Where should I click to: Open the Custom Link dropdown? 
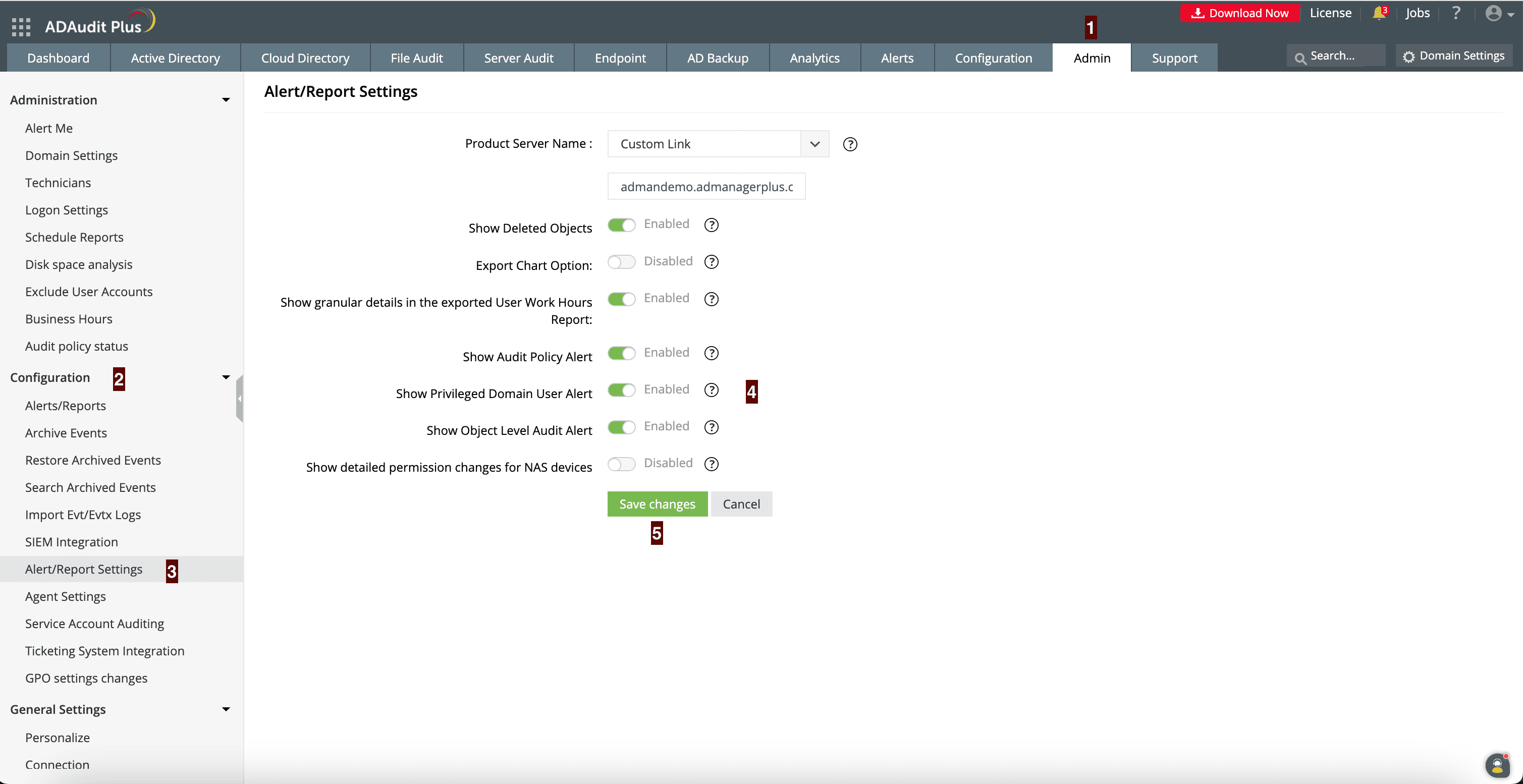point(718,144)
